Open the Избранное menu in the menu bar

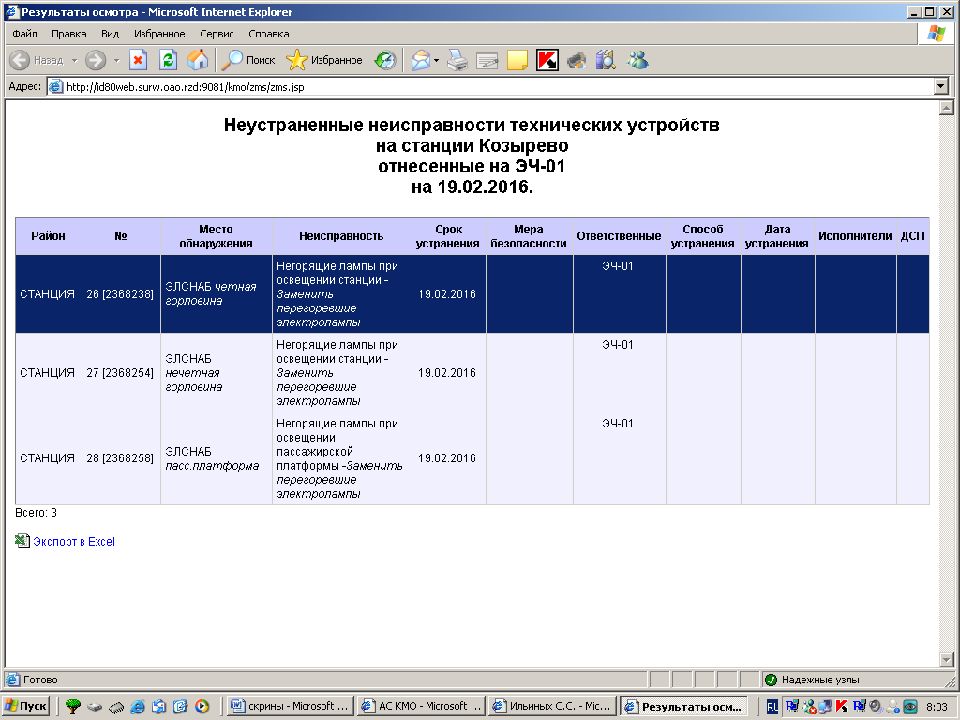(159, 34)
